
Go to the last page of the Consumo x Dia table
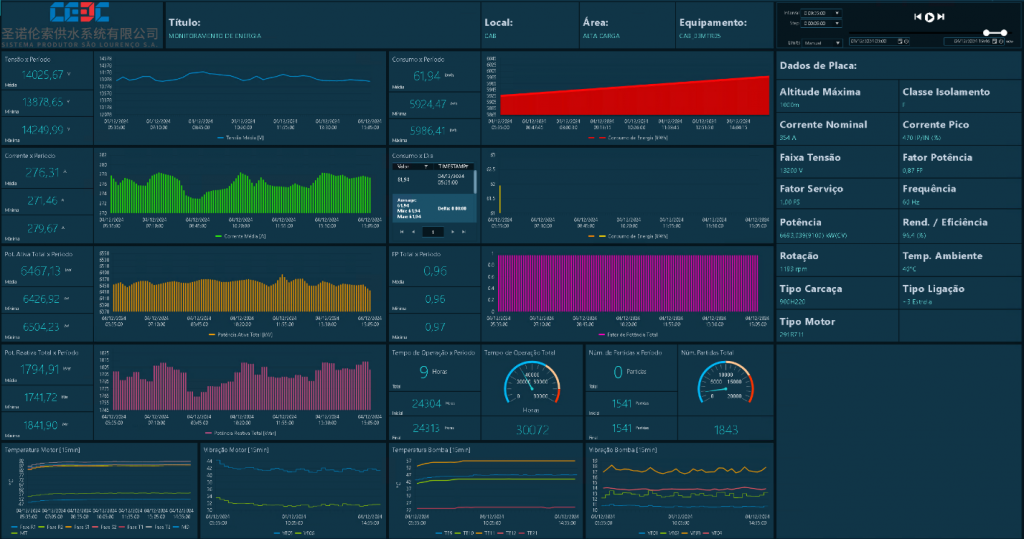pos(465,232)
